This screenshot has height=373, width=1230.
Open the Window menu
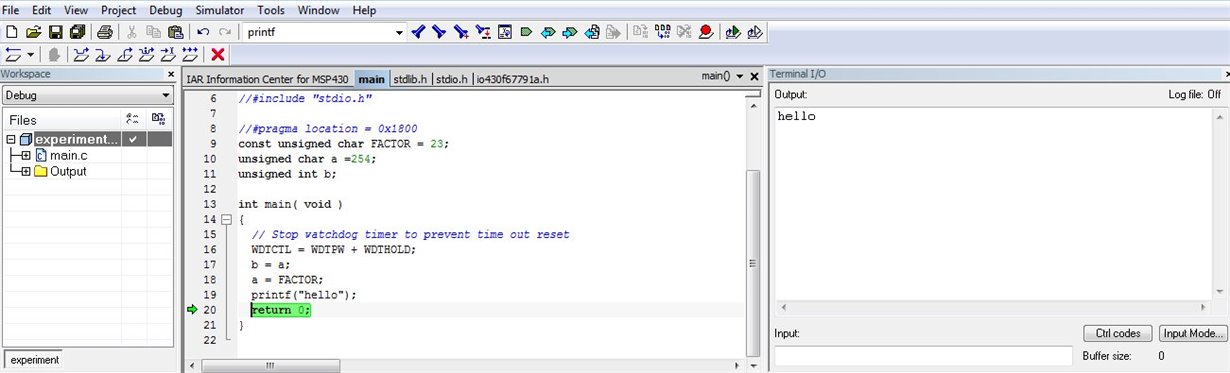(318, 10)
